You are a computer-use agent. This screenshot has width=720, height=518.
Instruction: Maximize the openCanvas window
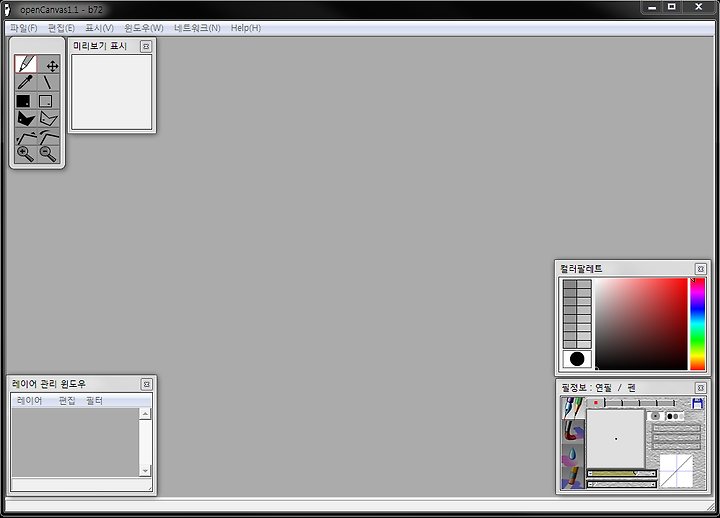coord(672,7)
